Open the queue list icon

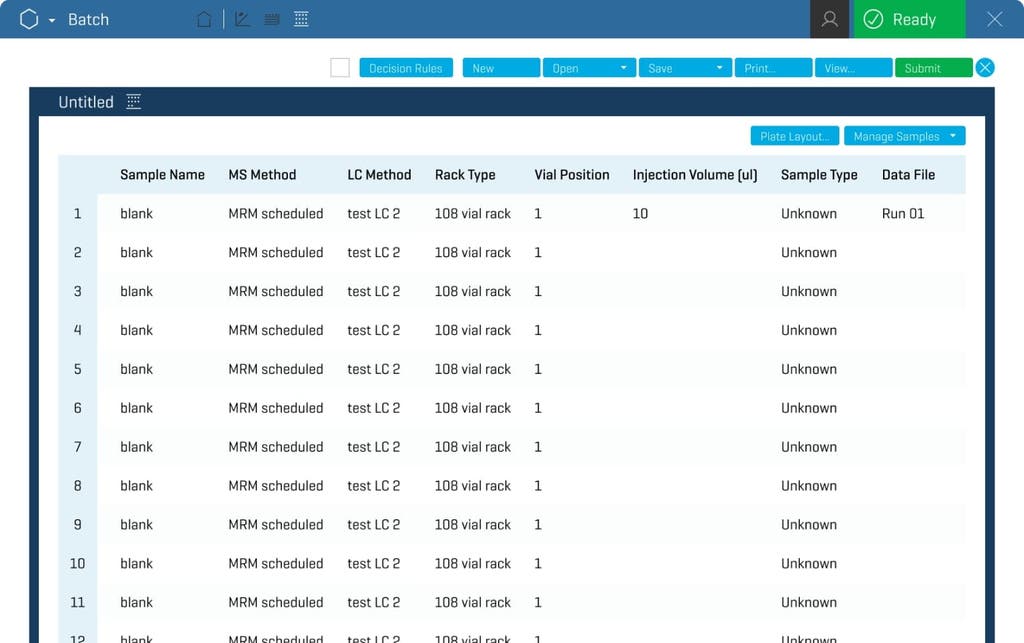click(x=271, y=18)
